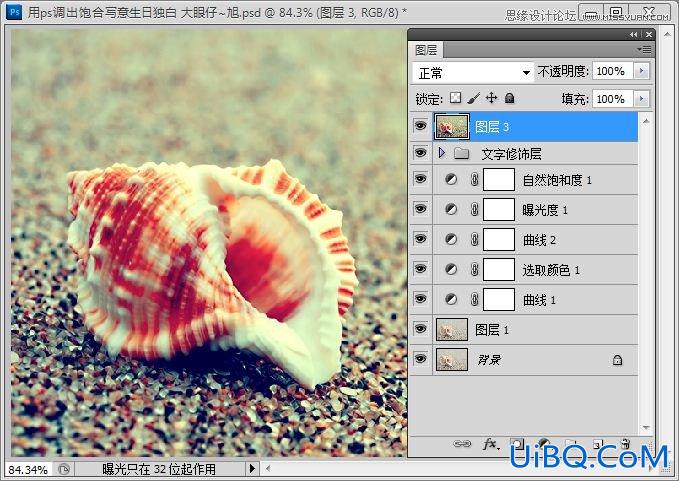The height and width of the screenshot is (481, 679).
Task: Click adjustment icon of 曲线 2 layer
Action: (451, 239)
